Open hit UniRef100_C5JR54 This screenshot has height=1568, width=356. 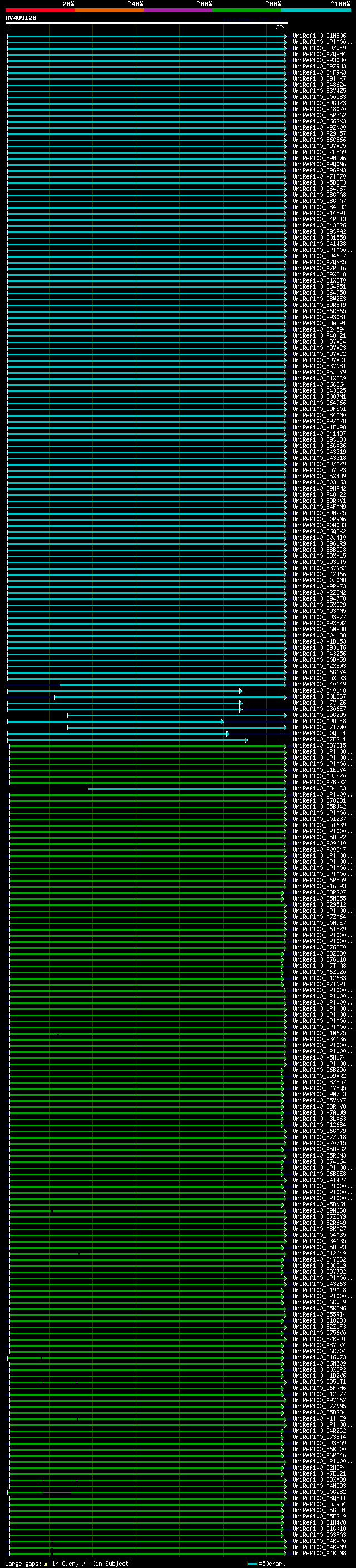(x=319, y=1505)
